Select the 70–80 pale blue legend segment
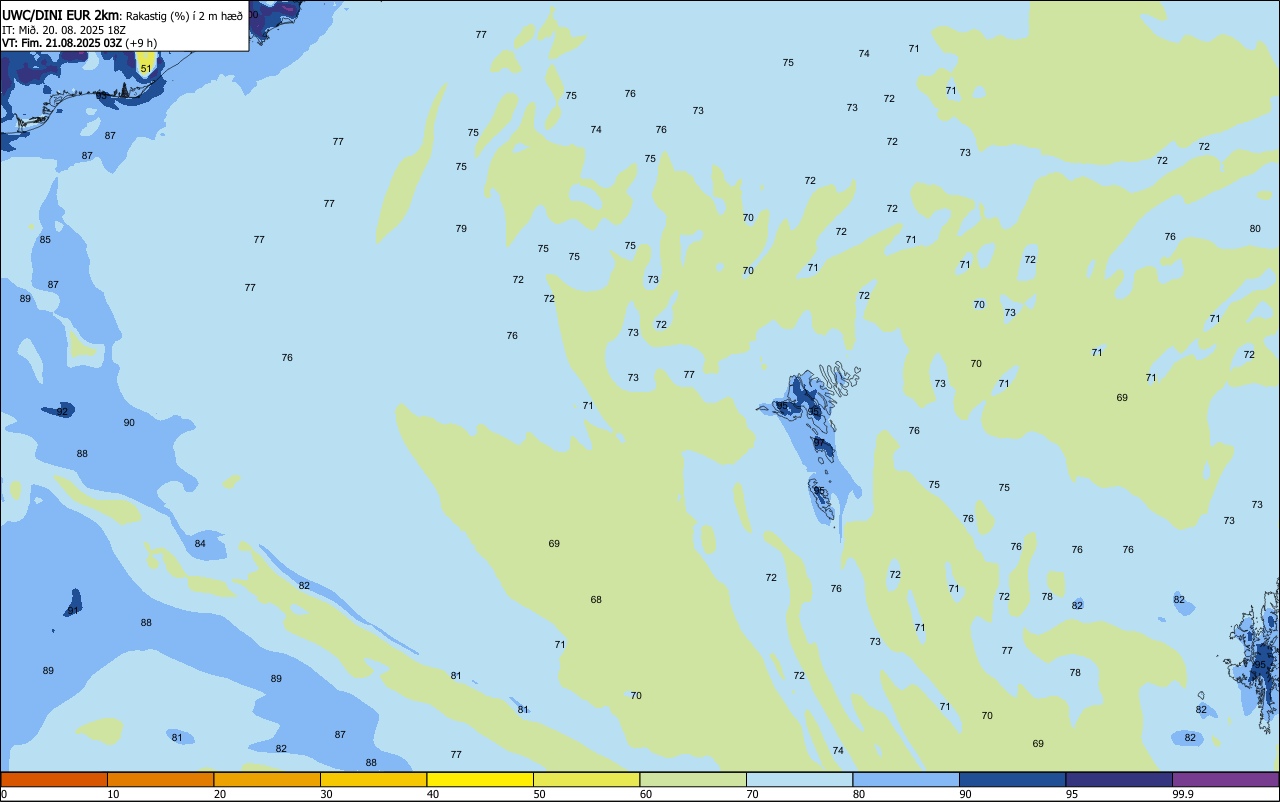The width and height of the screenshot is (1280, 802). click(799, 779)
